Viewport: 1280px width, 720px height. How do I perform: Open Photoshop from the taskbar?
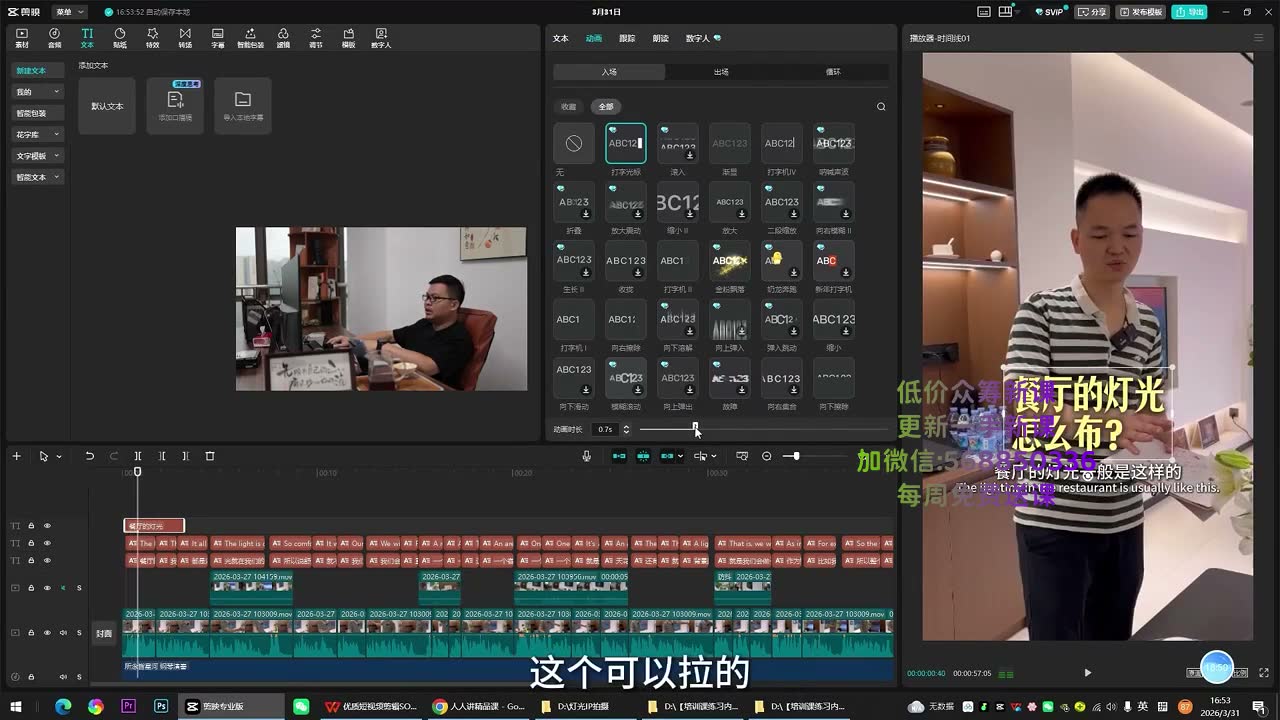[x=161, y=706]
